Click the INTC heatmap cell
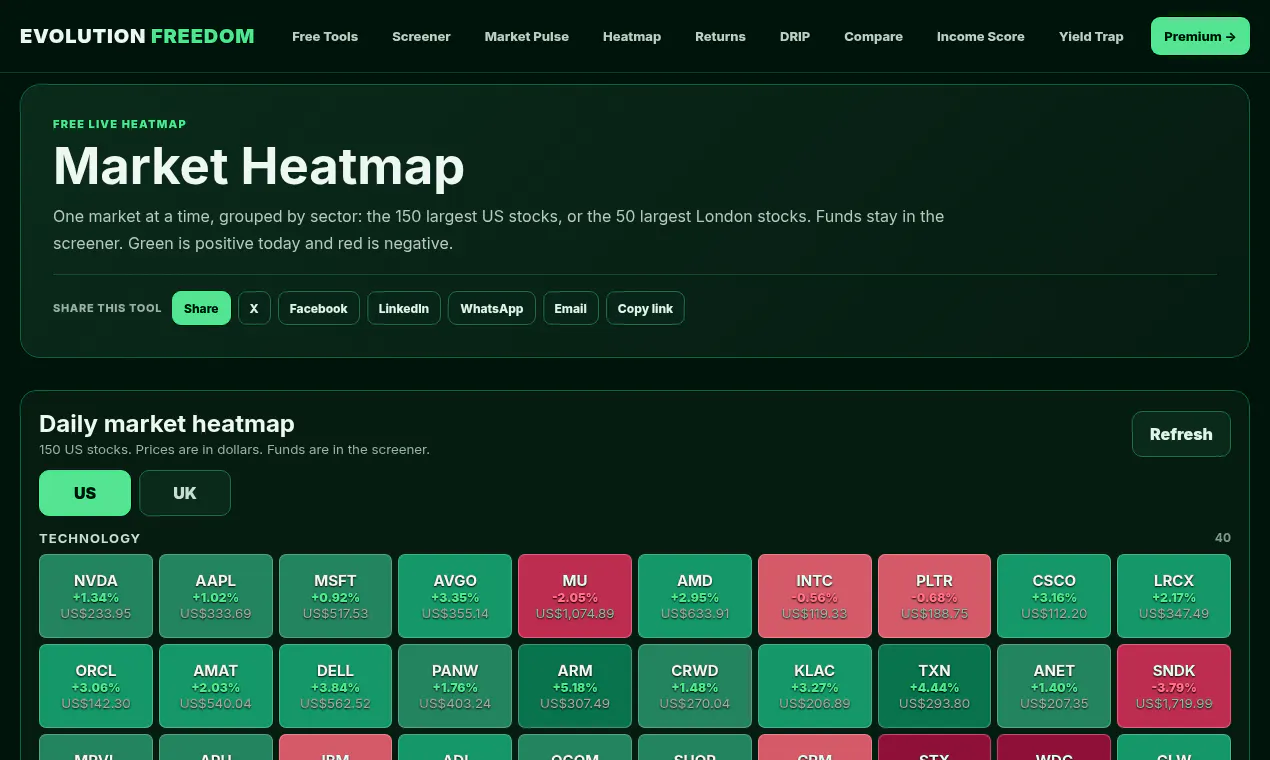Viewport: 1270px width, 760px height. click(815, 596)
